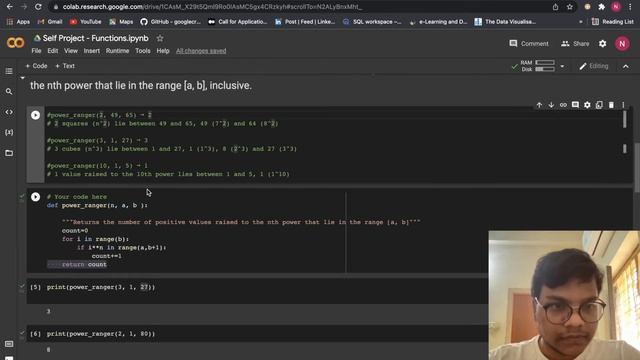The height and width of the screenshot is (360, 640).
Task: Delete cell trash icon
Action: (611, 105)
